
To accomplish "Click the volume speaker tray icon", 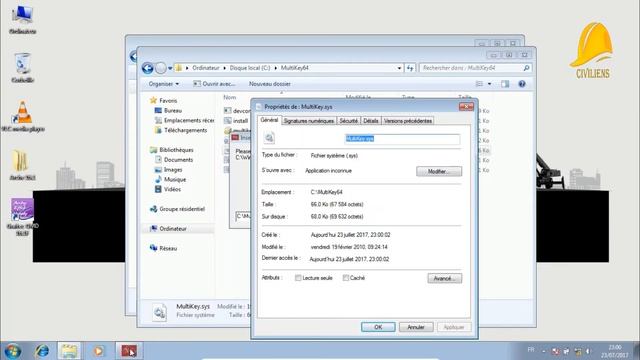I will (588, 351).
